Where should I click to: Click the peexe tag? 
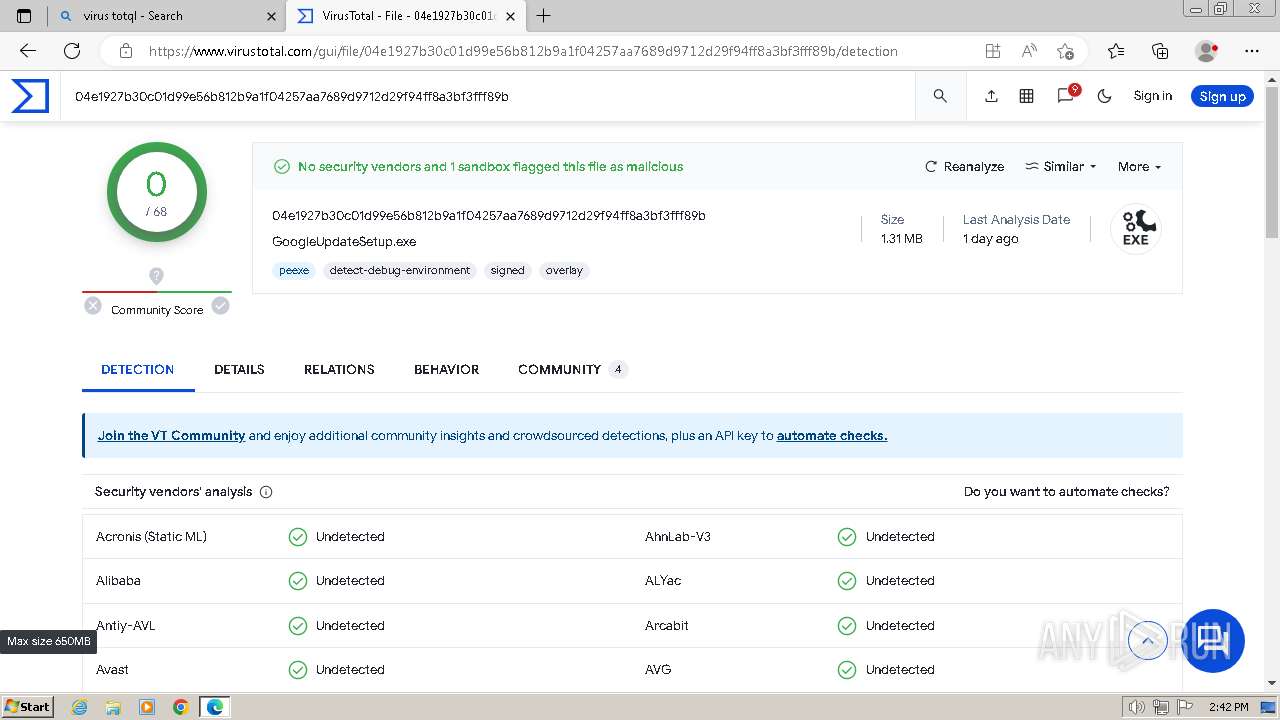click(294, 270)
